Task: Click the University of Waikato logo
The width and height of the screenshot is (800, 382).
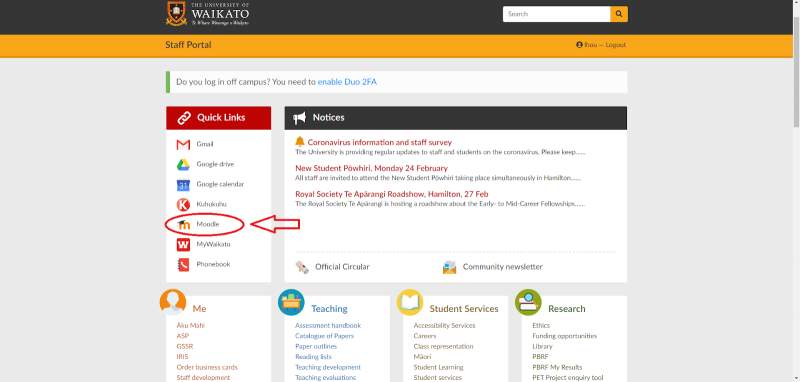Action: click(x=208, y=14)
